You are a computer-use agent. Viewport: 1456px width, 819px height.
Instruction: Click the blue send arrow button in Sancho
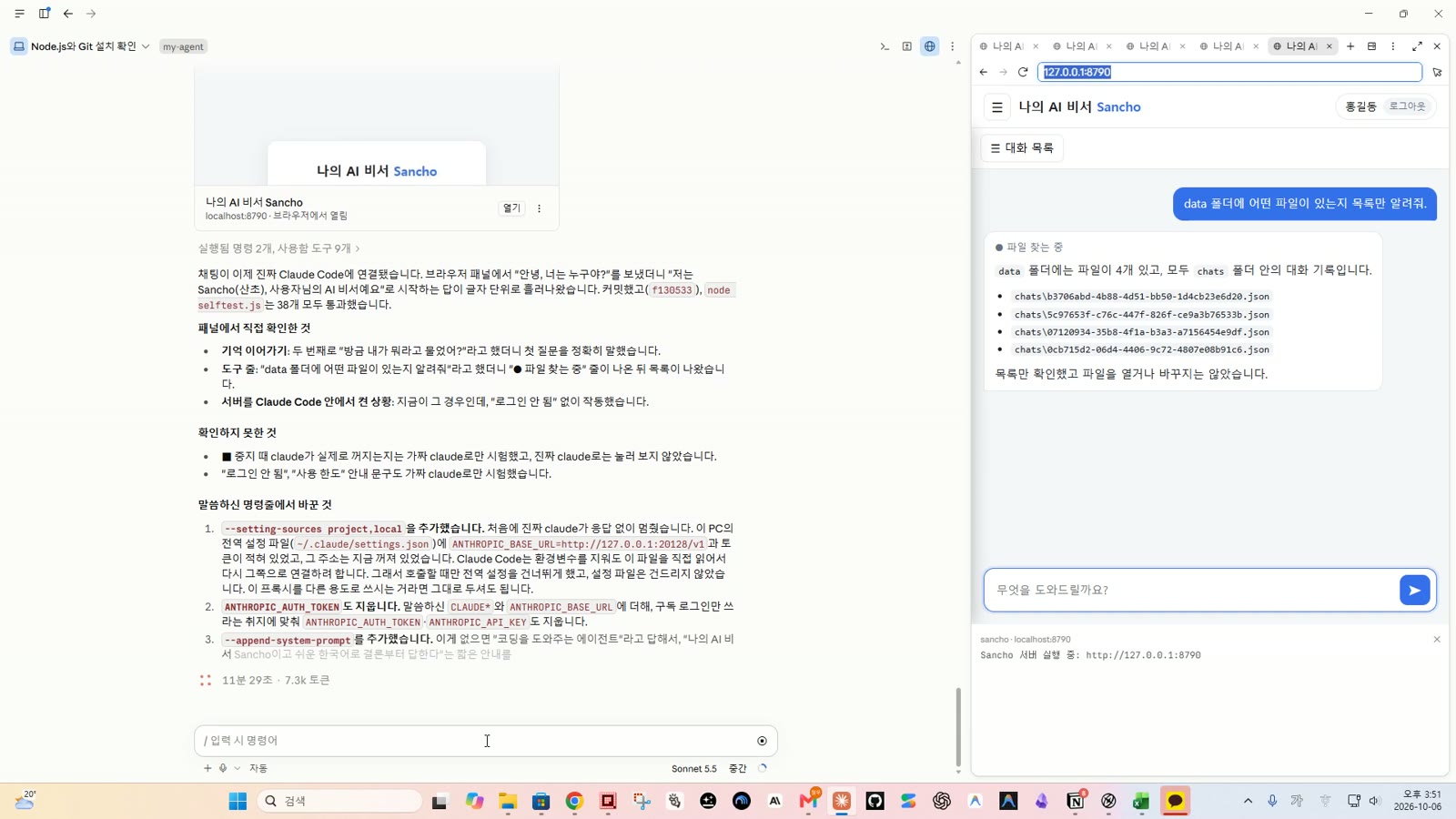1415,591
